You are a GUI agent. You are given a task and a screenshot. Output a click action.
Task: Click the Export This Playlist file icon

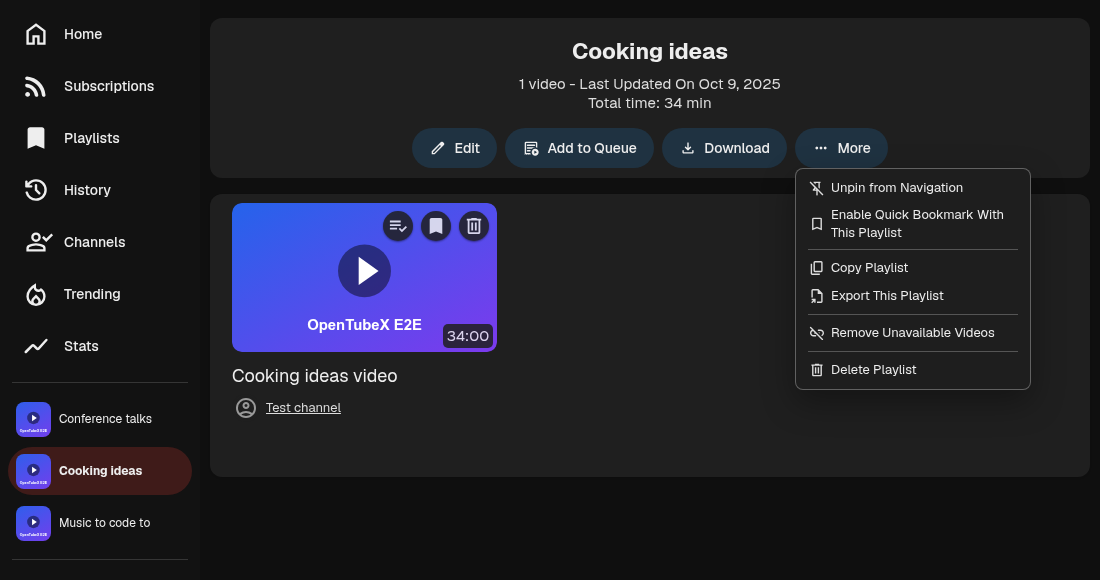pyautogui.click(x=817, y=296)
